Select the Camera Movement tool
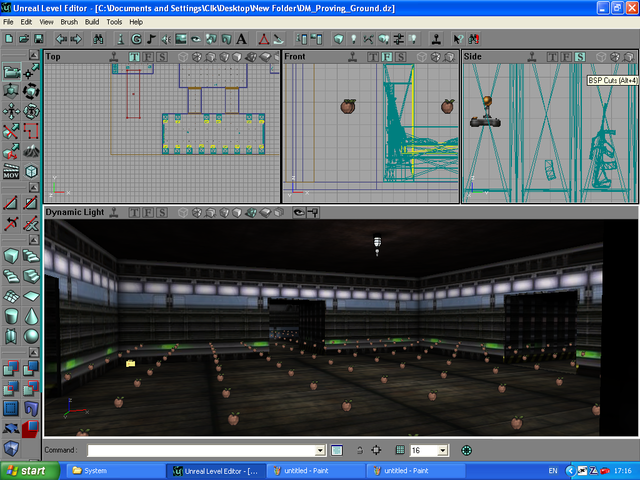 click(x=11, y=72)
